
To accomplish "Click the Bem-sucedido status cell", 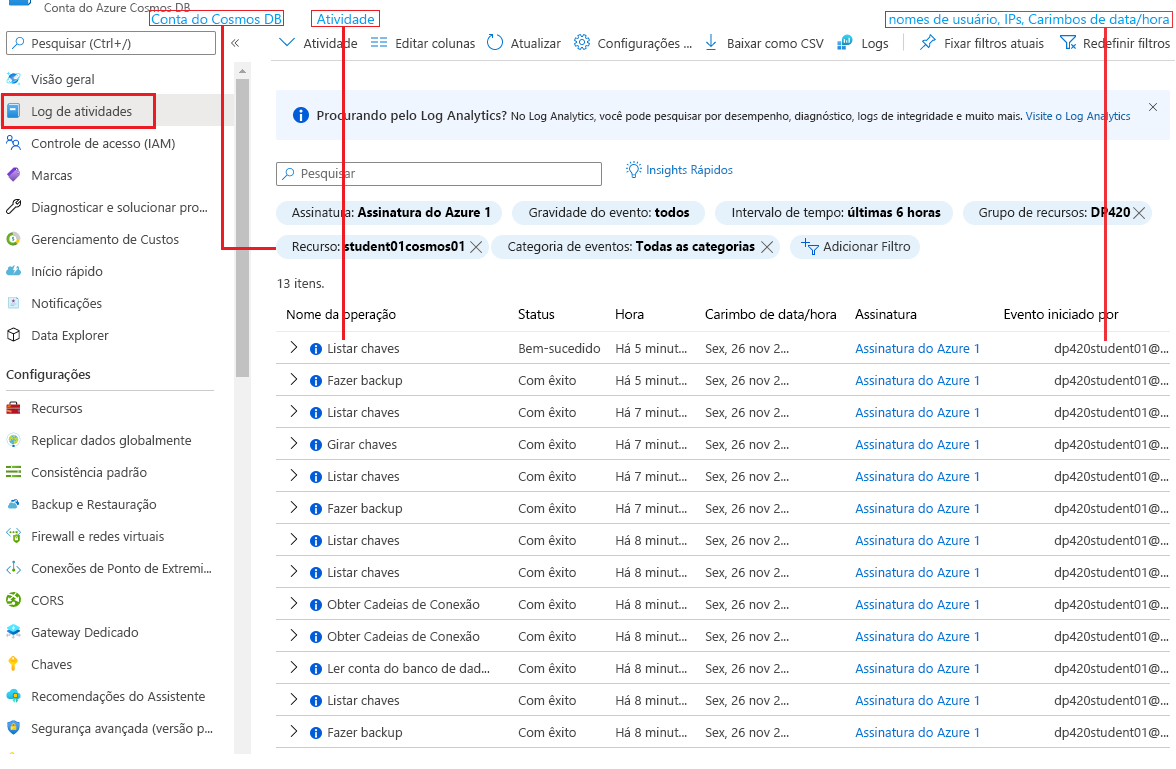I will pyautogui.click(x=559, y=348).
